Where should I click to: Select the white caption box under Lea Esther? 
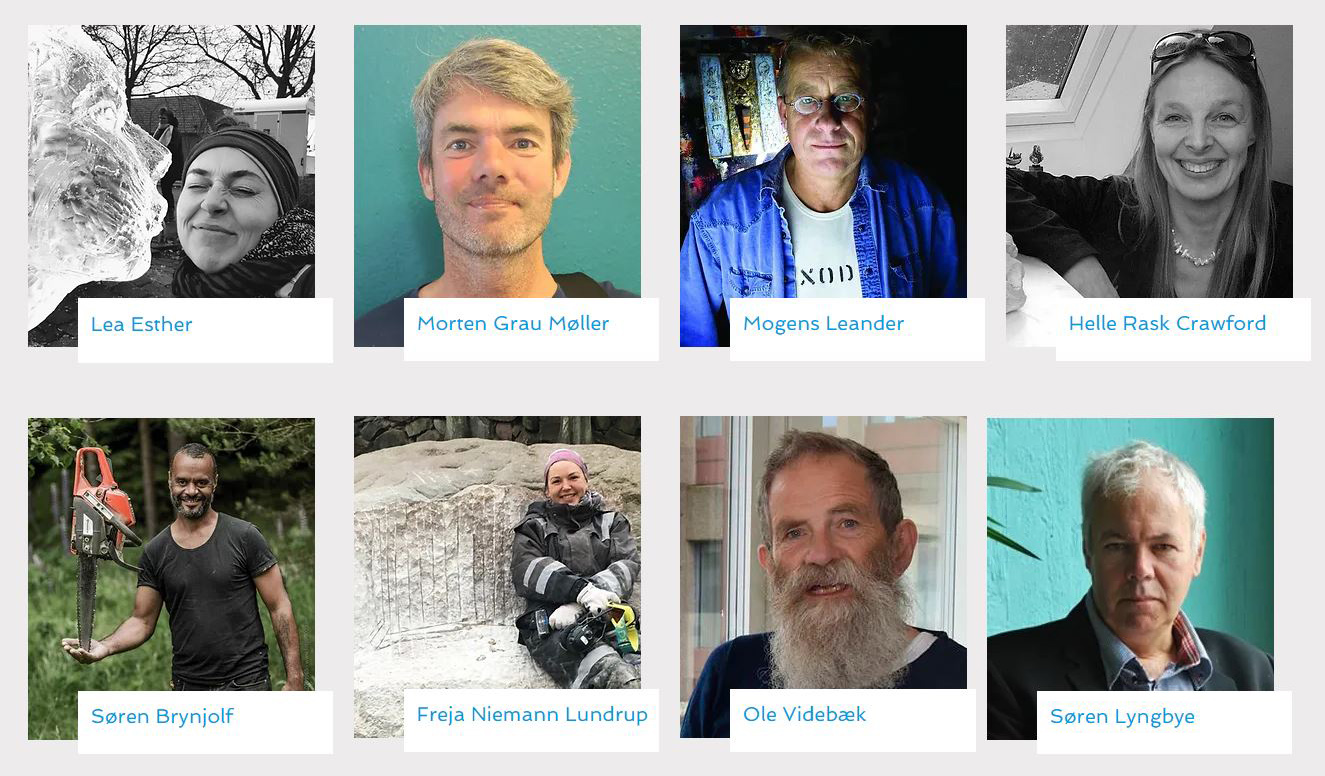point(205,330)
